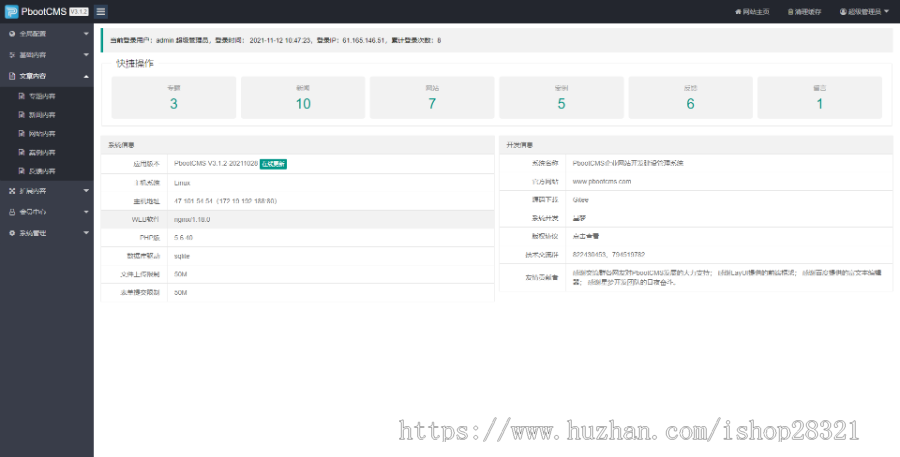The width and height of the screenshot is (900, 457).
Task: Click the PbootCMS title text
Action: [x=44, y=11]
